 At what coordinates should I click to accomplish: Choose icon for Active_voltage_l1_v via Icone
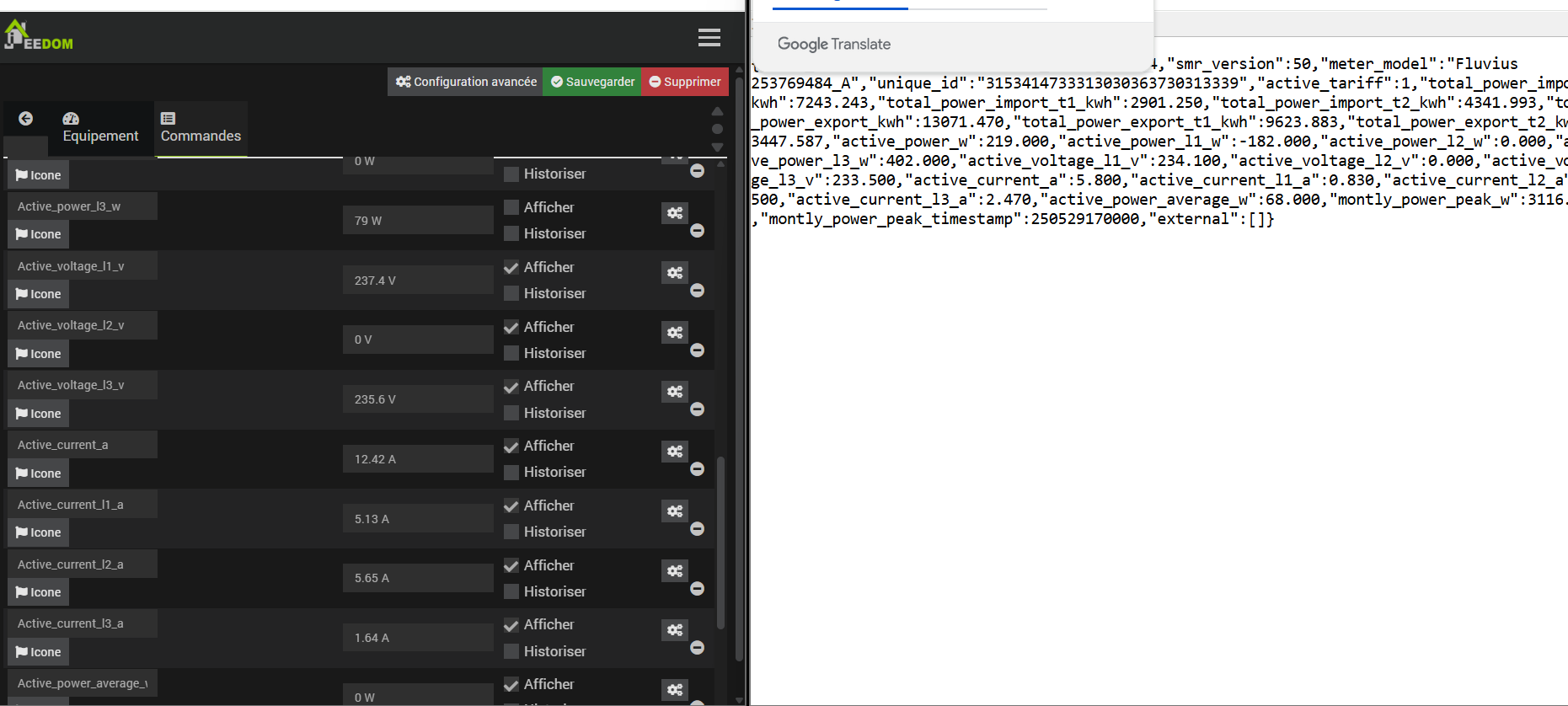coord(39,294)
